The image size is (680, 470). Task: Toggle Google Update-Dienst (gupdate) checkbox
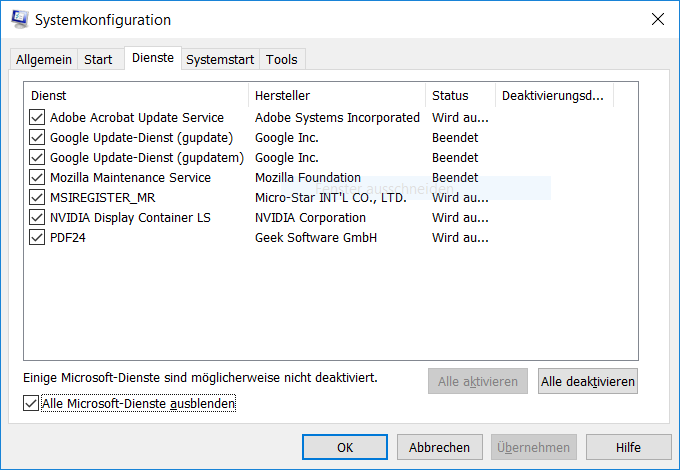click(37, 138)
